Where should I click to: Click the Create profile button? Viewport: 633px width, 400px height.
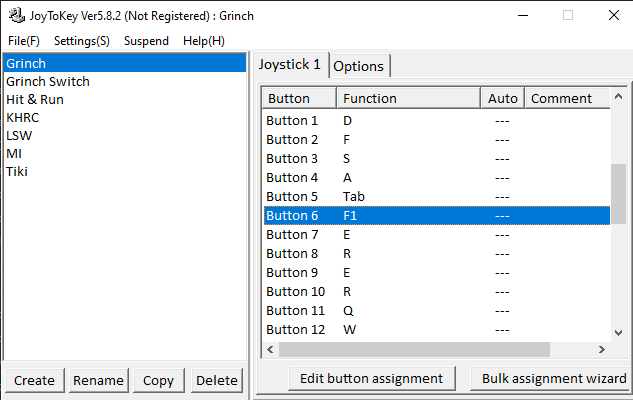[x=34, y=380]
